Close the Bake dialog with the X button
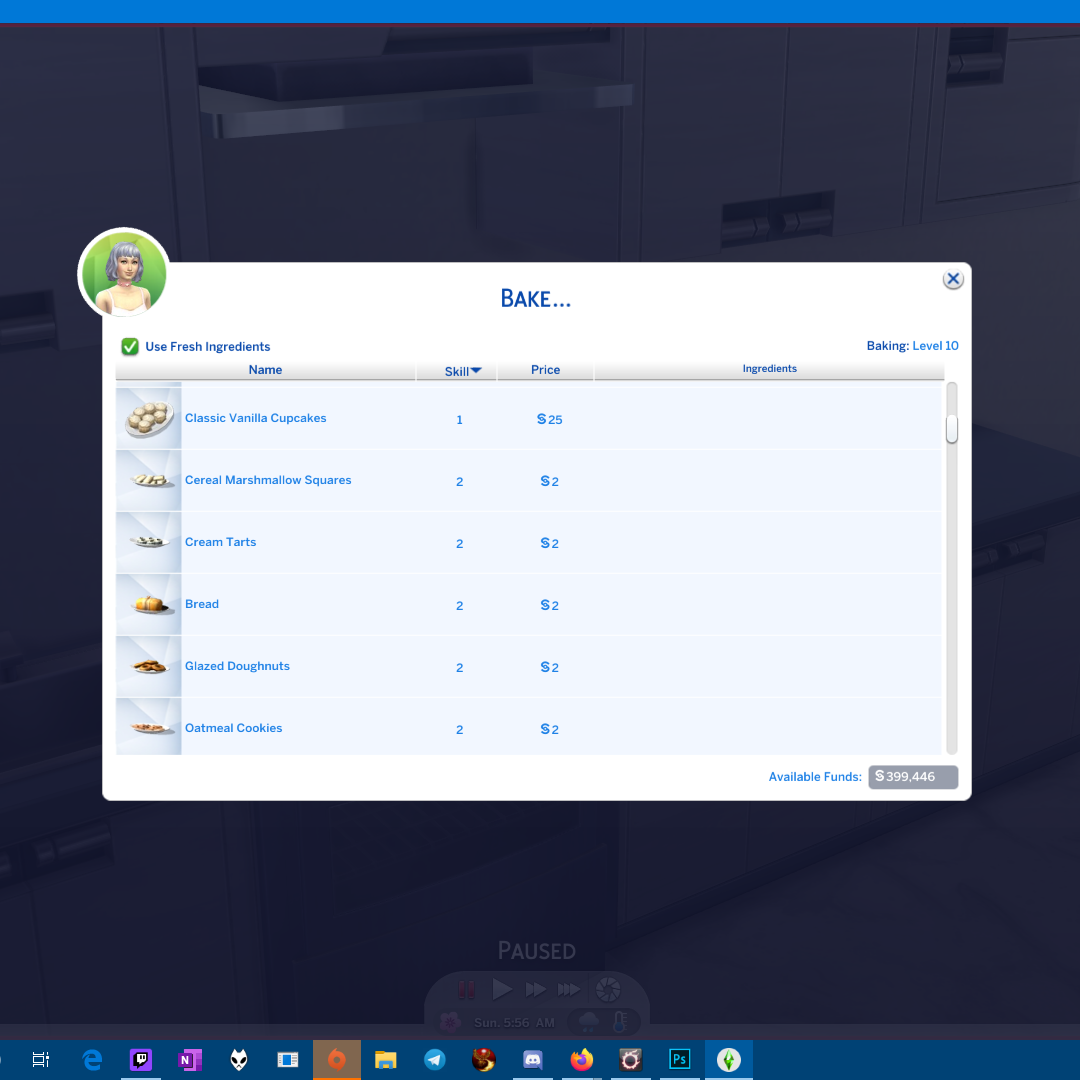 pos(953,279)
